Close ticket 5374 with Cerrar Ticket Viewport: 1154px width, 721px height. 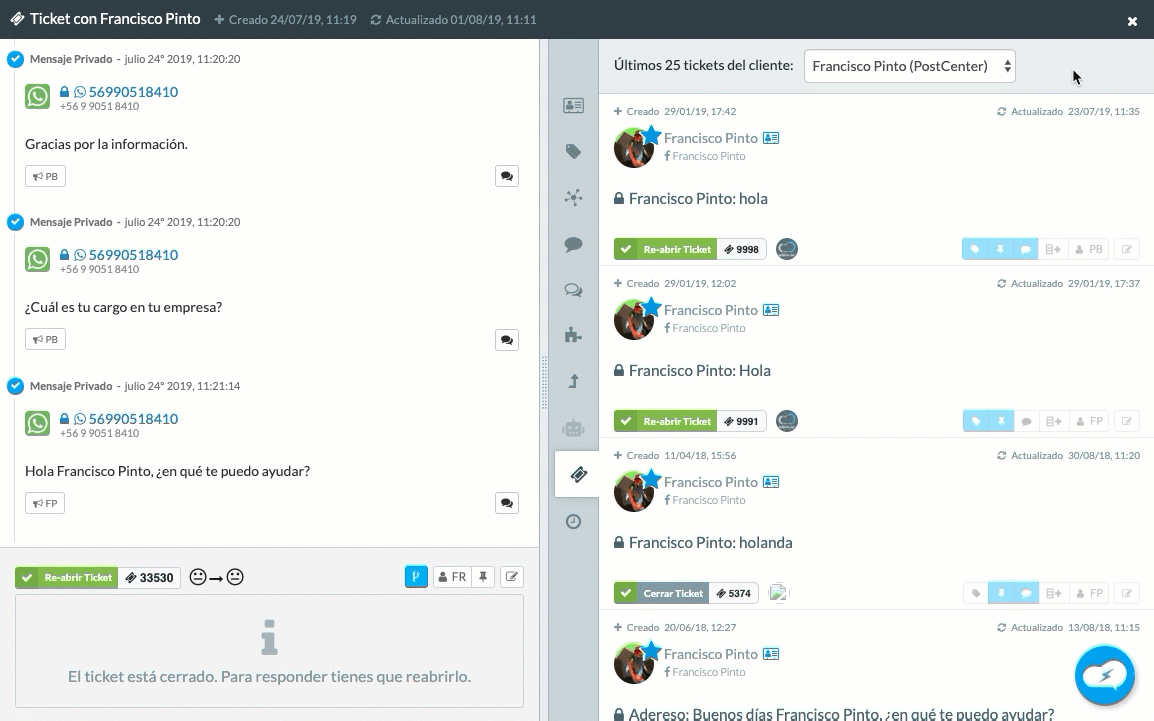tap(662, 593)
